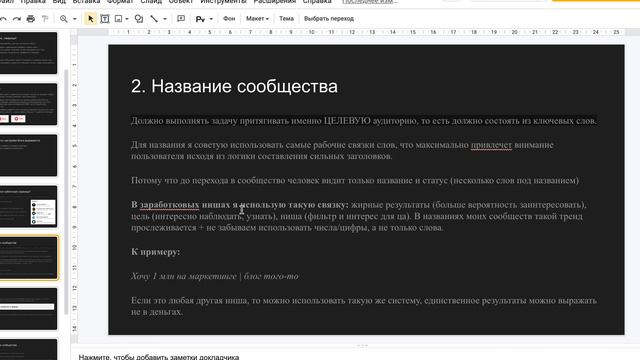Open the dropdown next to Pv icon
Screen dimensions: 640x360
pyautogui.click(x=211, y=19)
